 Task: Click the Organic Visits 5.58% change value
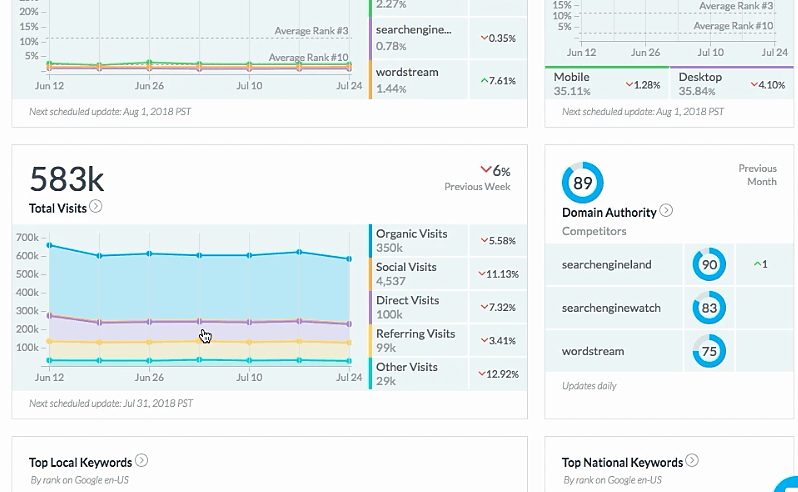coord(498,241)
